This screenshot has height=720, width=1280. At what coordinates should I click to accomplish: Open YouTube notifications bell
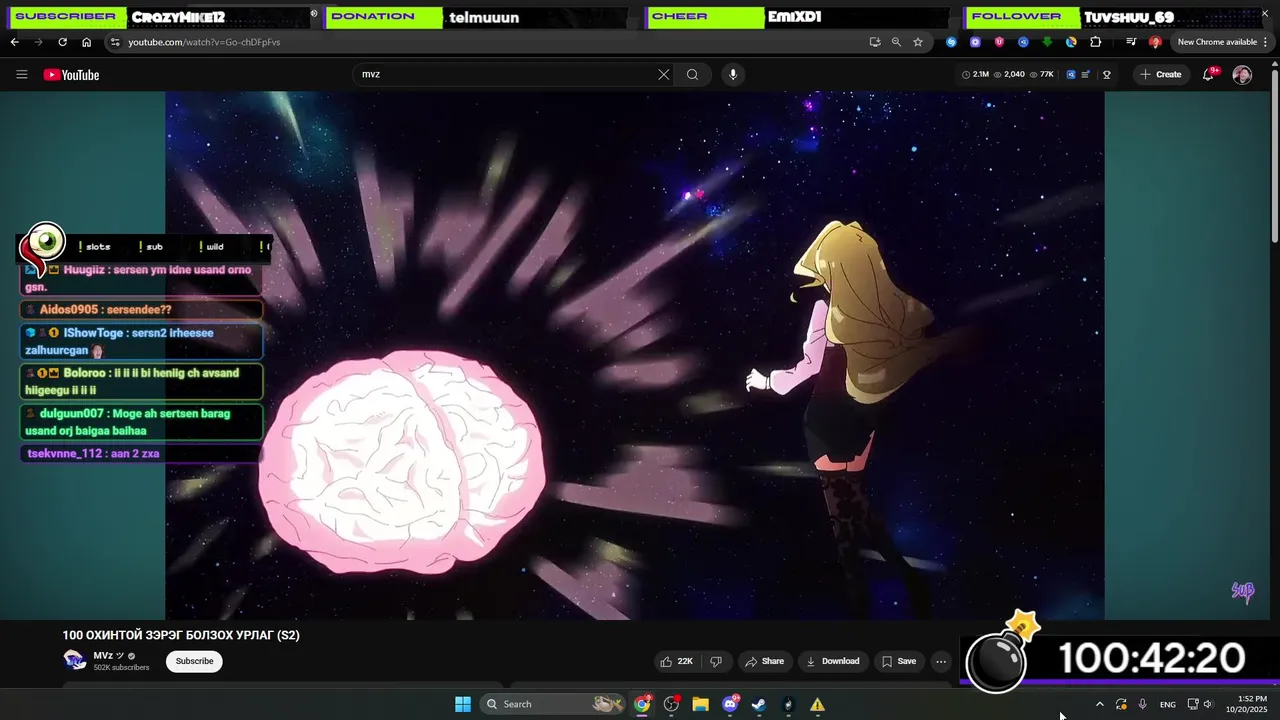(1208, 75)
